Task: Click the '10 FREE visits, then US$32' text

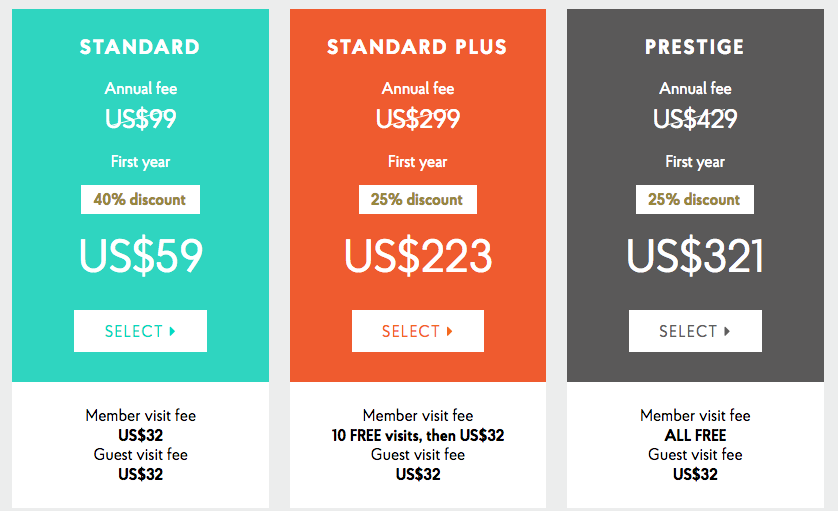Action: 418,436
